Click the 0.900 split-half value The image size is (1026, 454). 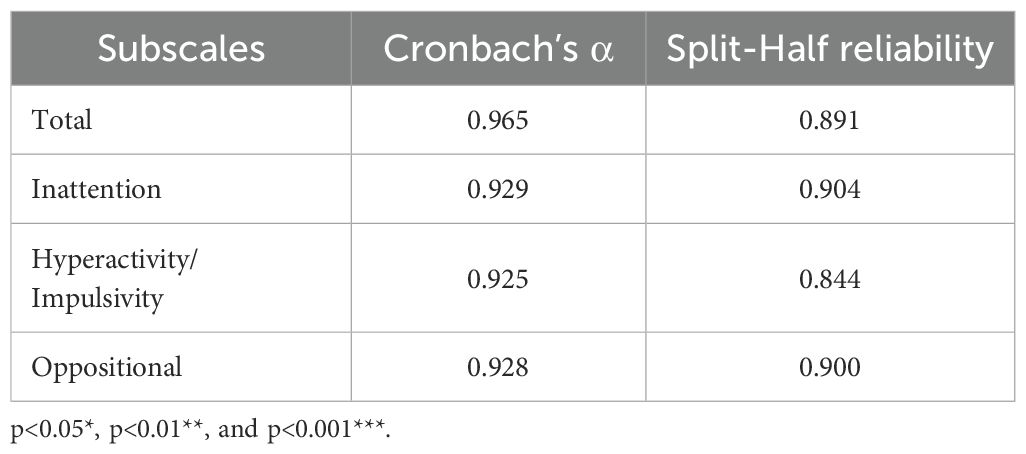[x=828, y=367]
